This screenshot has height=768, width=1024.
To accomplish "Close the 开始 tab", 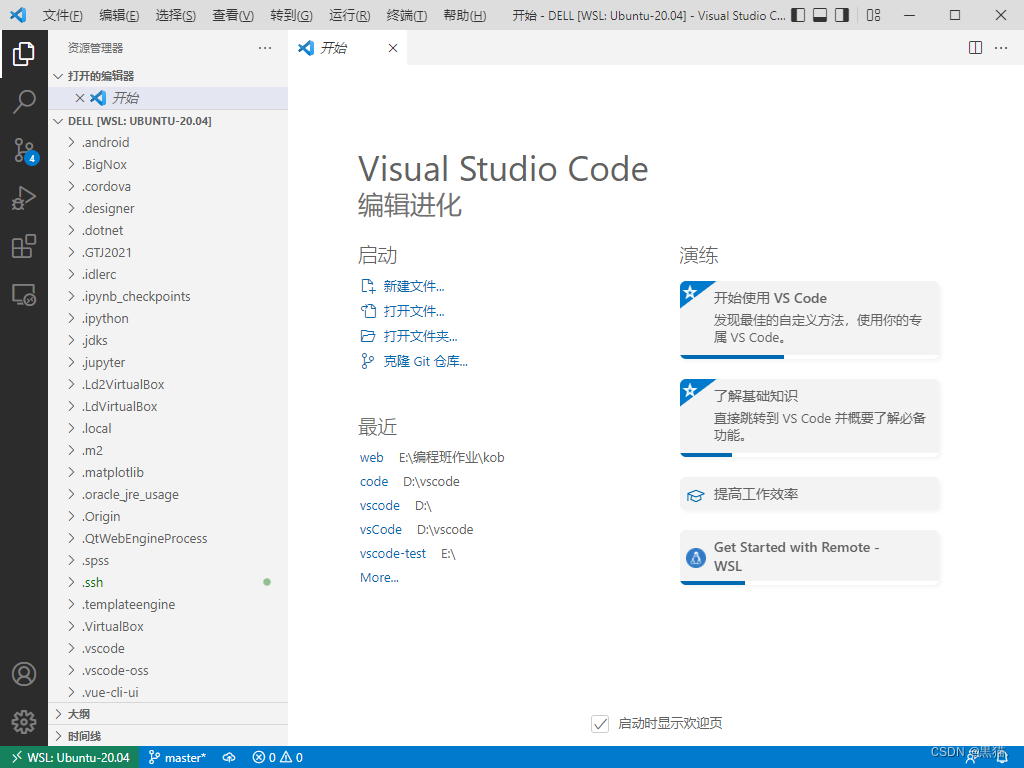I will 392,48.
